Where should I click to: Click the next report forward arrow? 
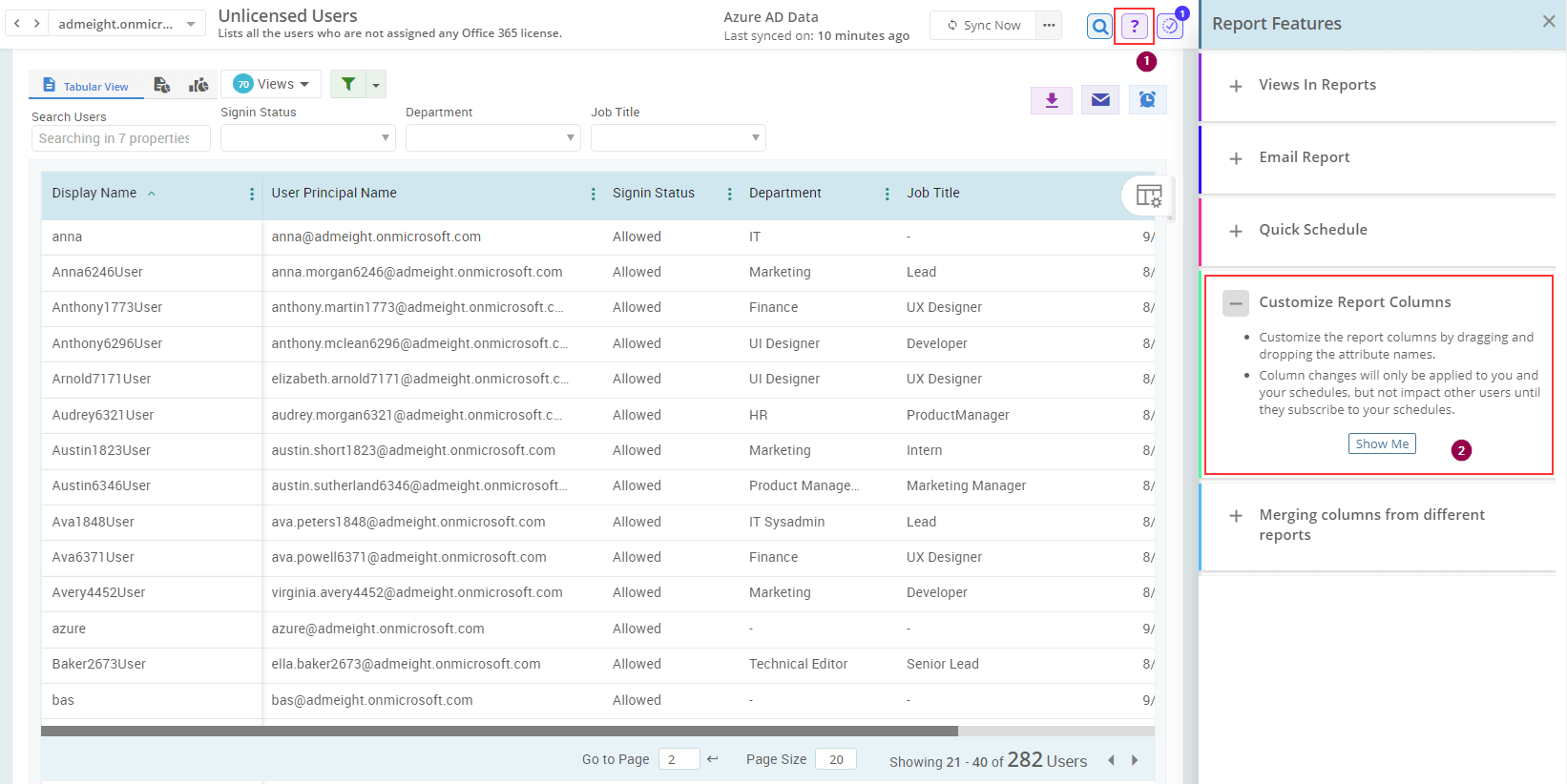(x=37, y=23)
